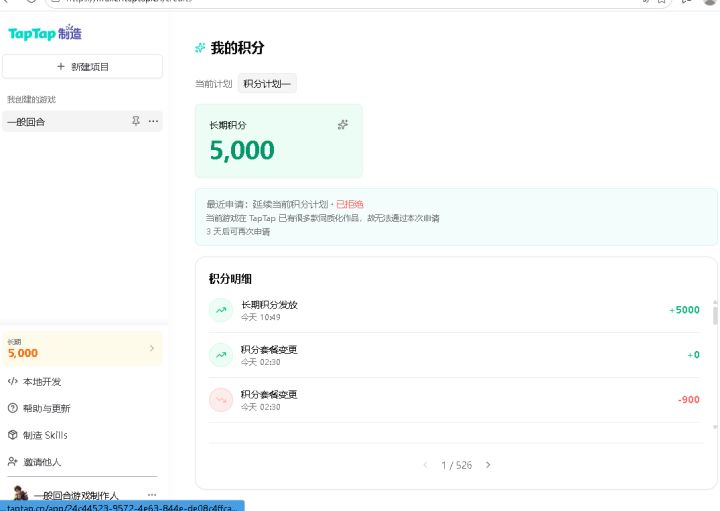Open user profile more options menu
The width and height of the screenshot is (720, 511).
(152, 495)
